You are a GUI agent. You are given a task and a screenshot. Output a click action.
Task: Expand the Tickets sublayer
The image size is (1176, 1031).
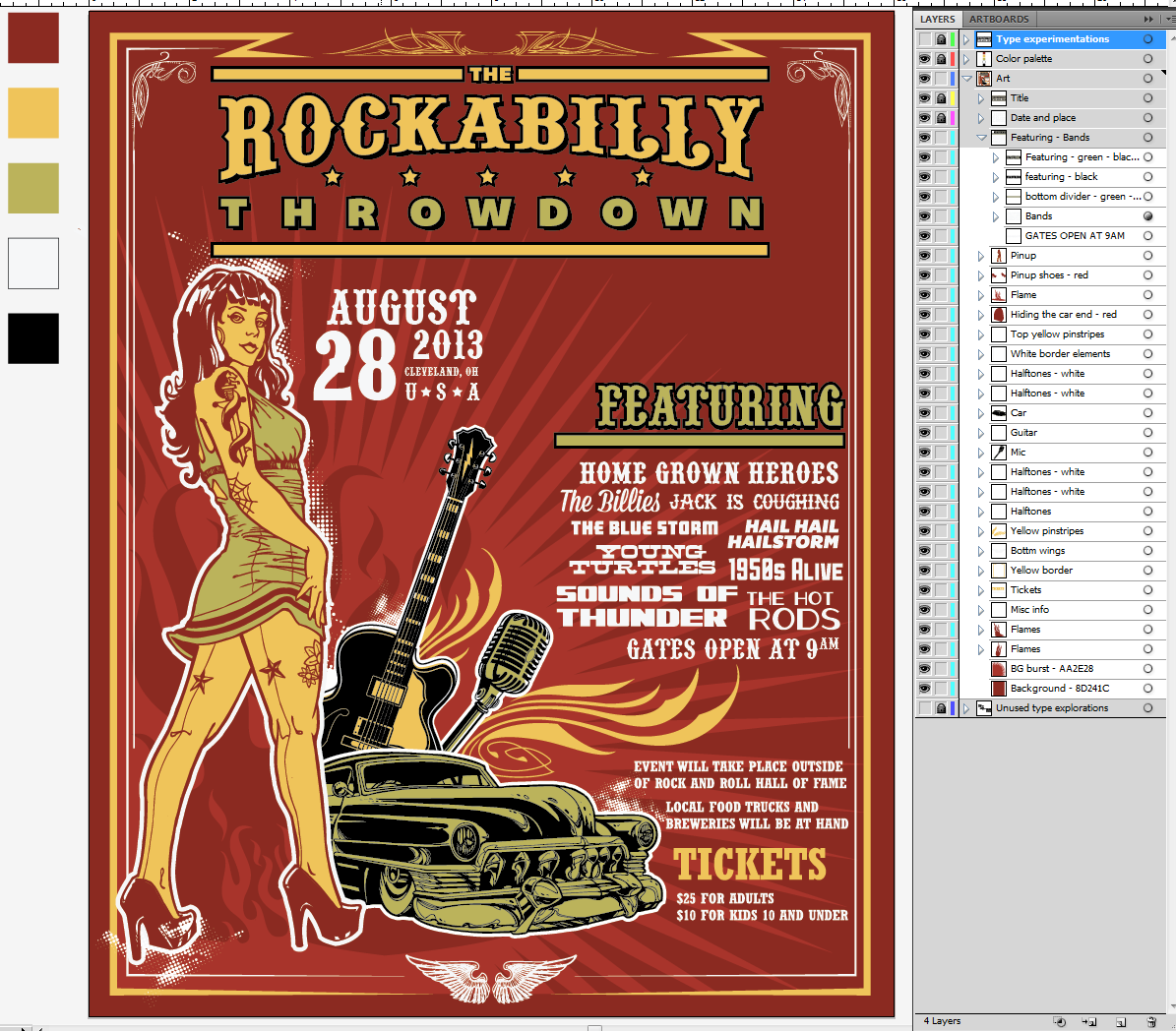click(x=981, y=590)
